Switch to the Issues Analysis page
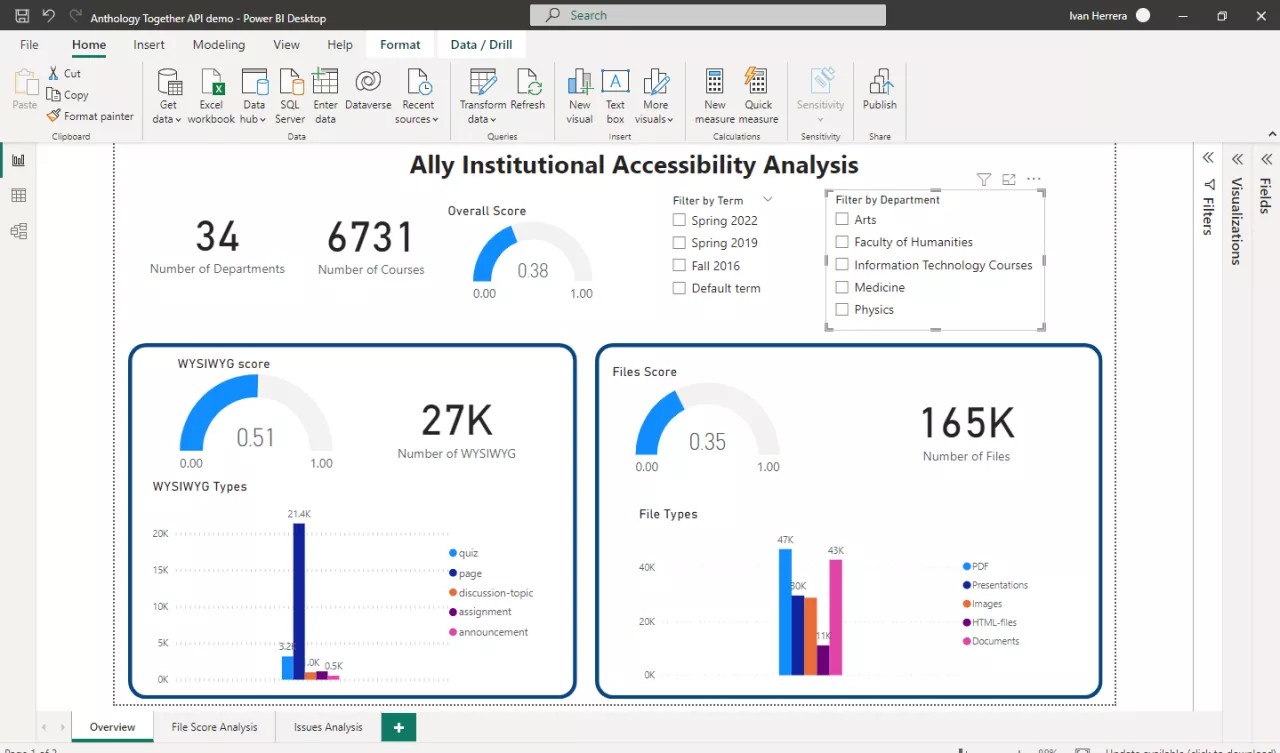This screenshot has height=753, width=1280. pos(326,727)
